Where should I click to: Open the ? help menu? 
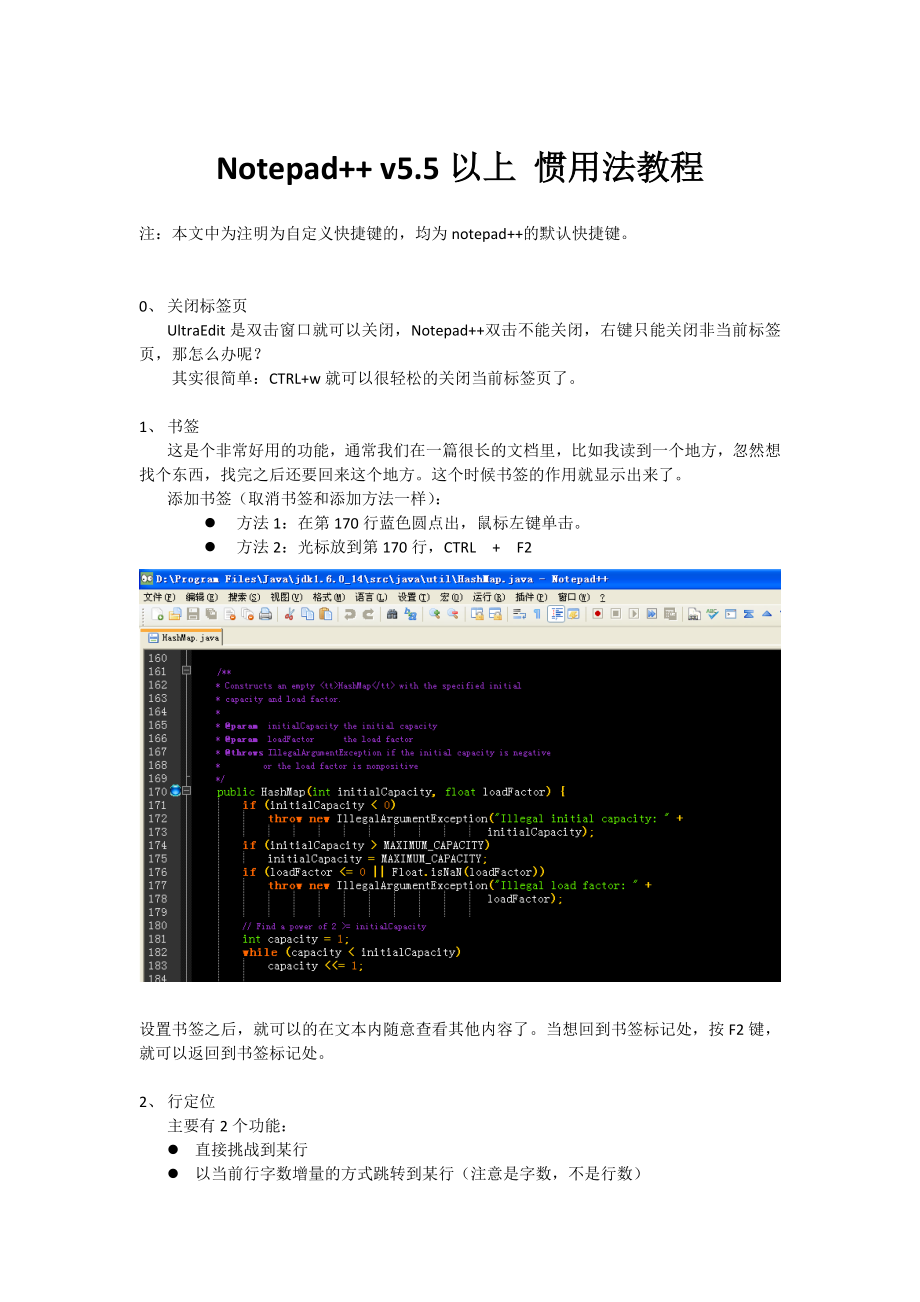tap(602, 597)
